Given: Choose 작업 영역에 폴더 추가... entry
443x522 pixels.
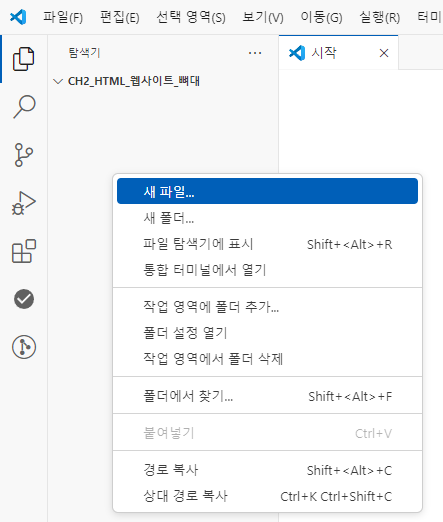Looking at the screenshot, I should click(x=267, y=307).
